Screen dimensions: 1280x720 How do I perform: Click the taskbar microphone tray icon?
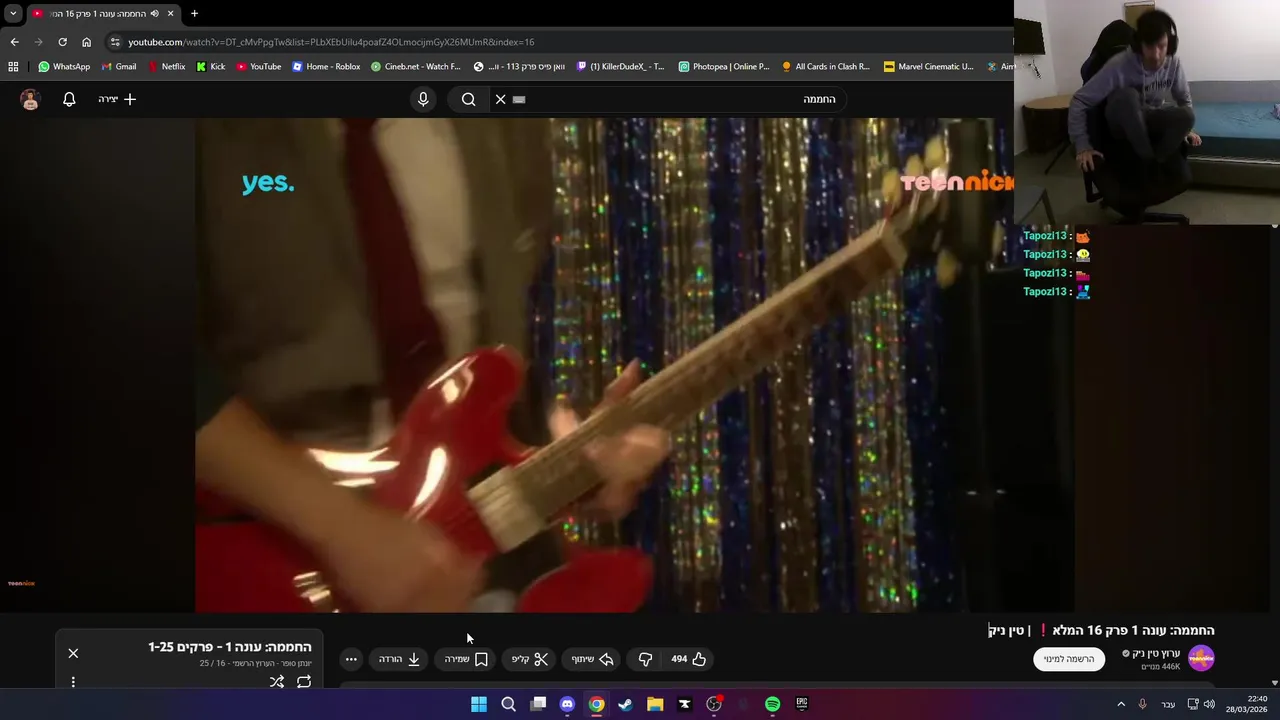coord(1142,704)
